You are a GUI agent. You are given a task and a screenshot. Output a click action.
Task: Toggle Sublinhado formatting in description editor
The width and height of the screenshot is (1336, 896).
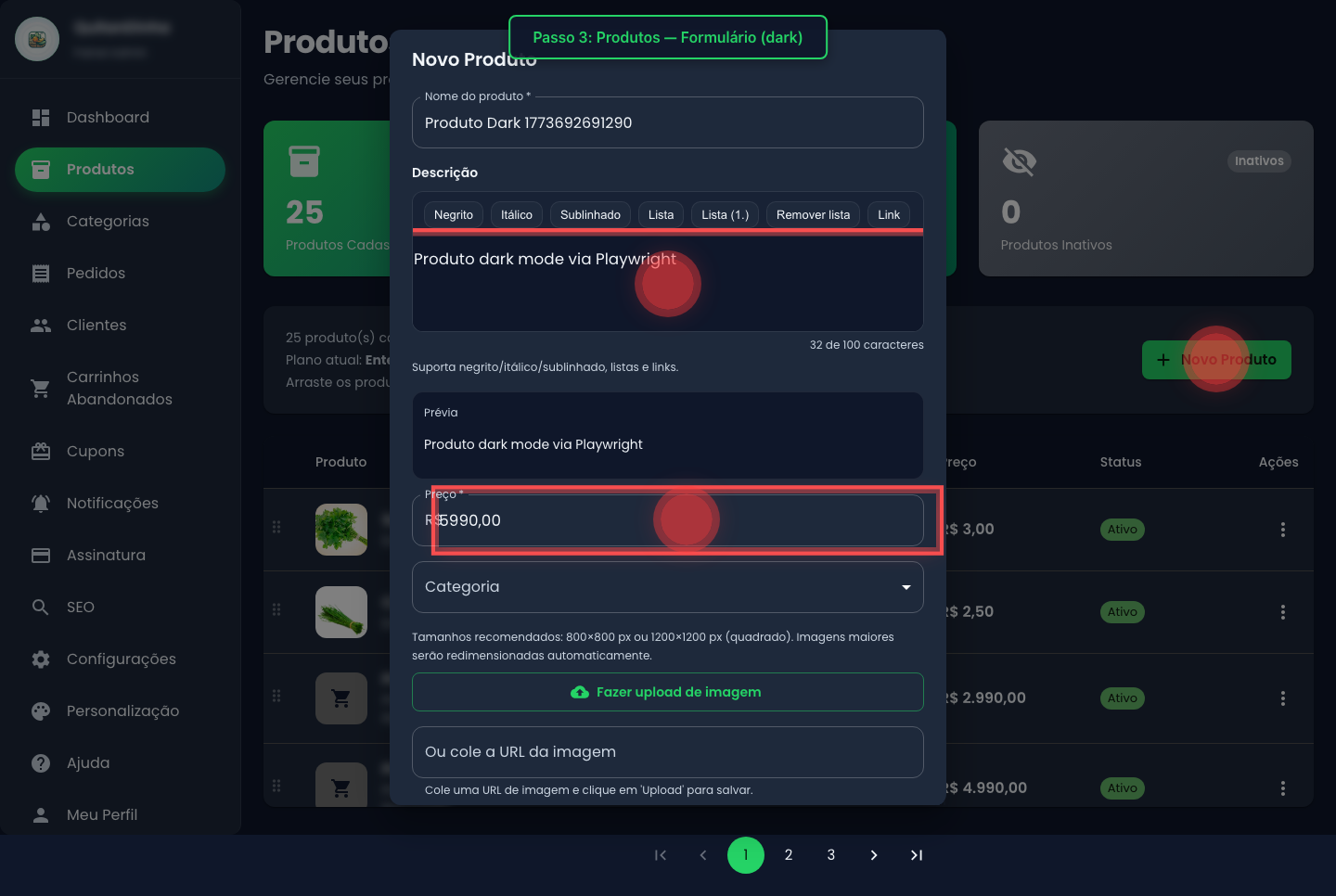coord(590,215)
